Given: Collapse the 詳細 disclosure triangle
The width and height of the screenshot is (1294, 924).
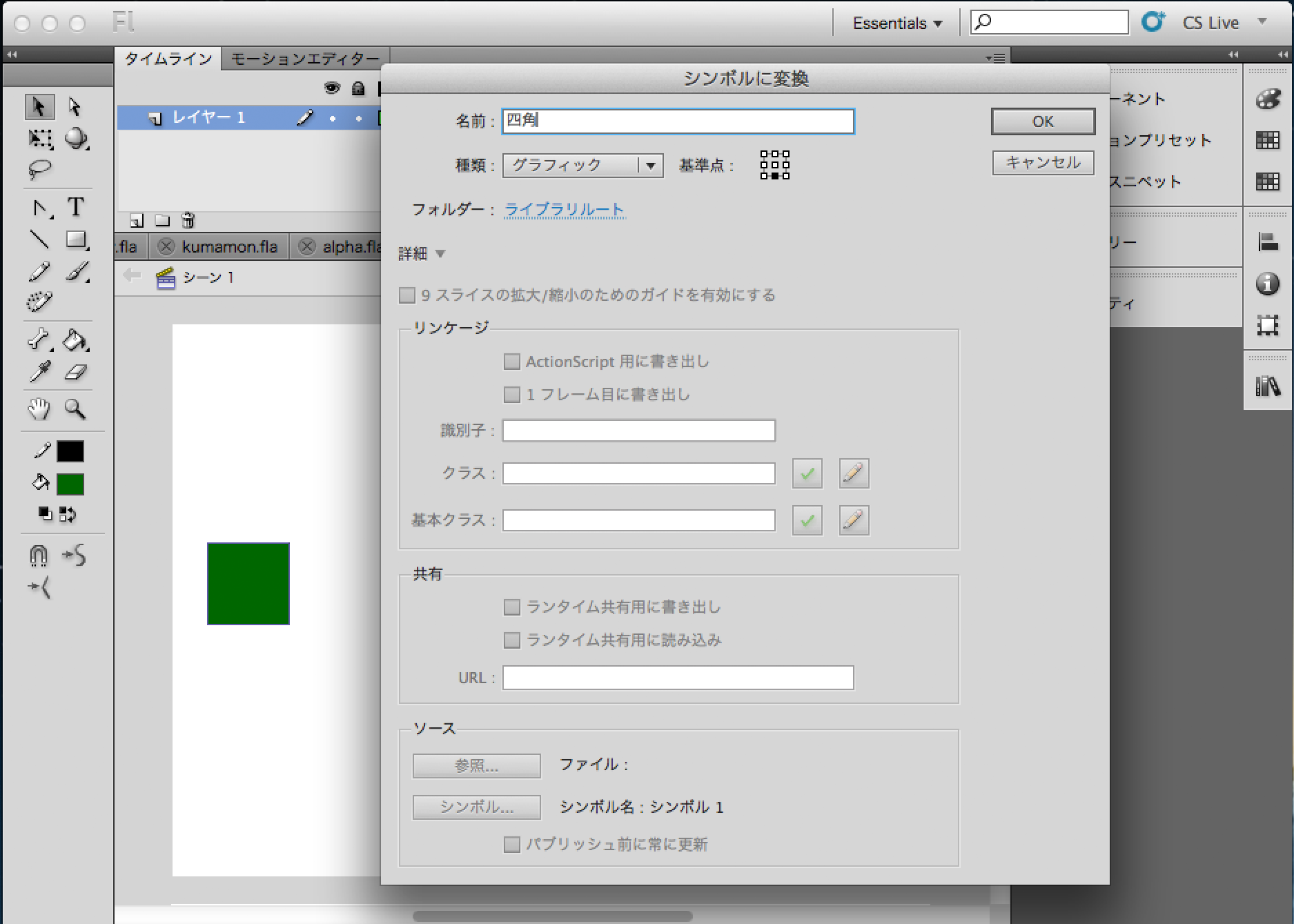Looking at the screenshot, I should point(440,254).
